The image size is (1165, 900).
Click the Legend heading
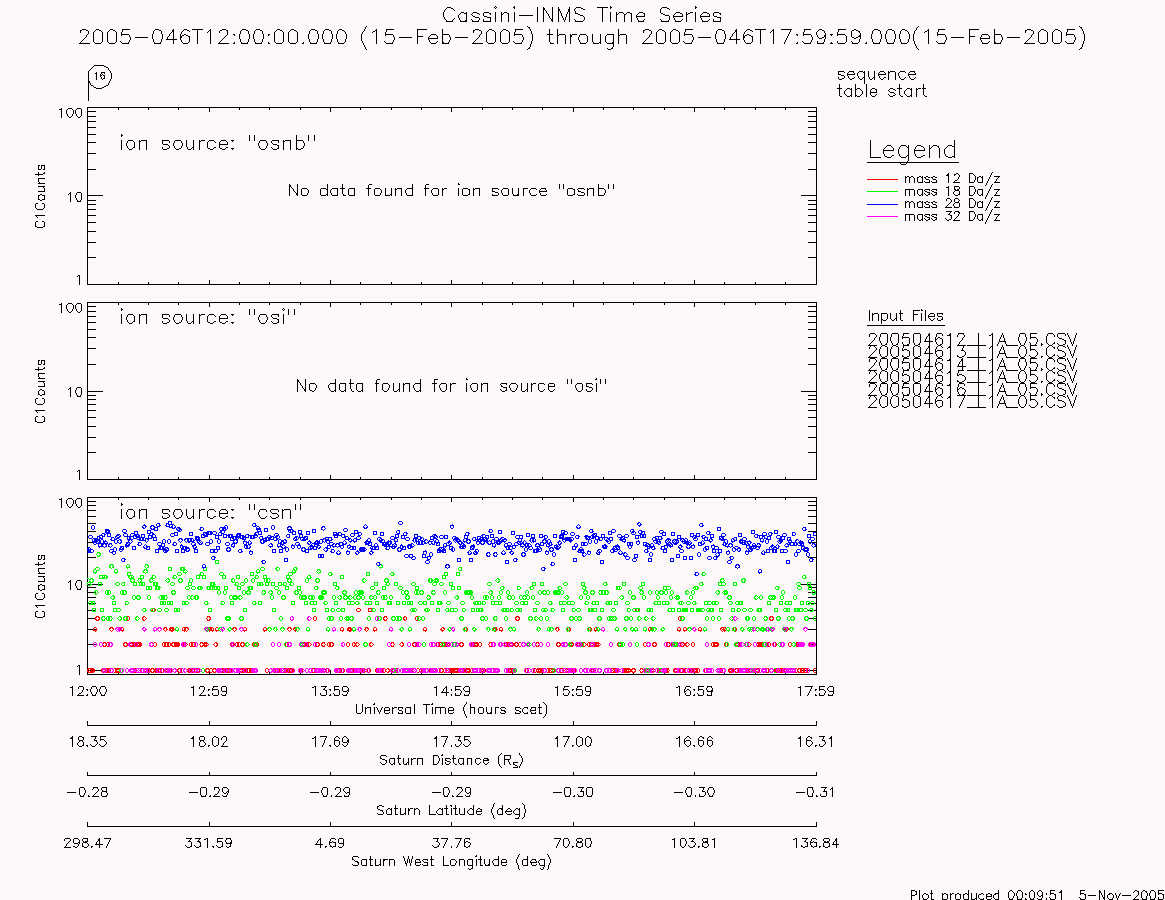coord(912,150)
